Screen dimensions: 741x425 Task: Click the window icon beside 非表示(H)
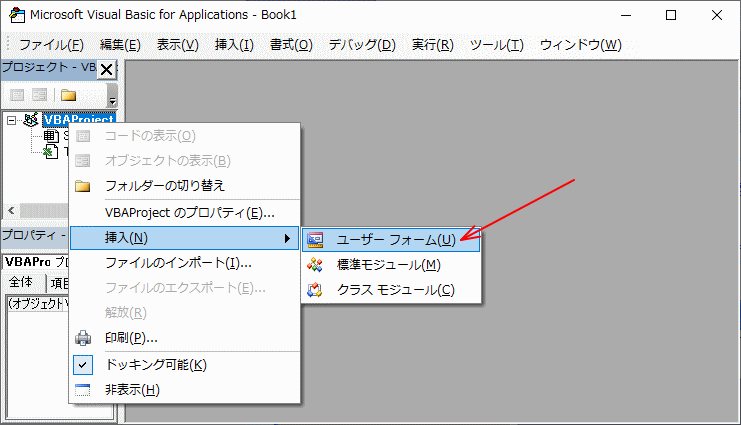click(x=83, y=390)
